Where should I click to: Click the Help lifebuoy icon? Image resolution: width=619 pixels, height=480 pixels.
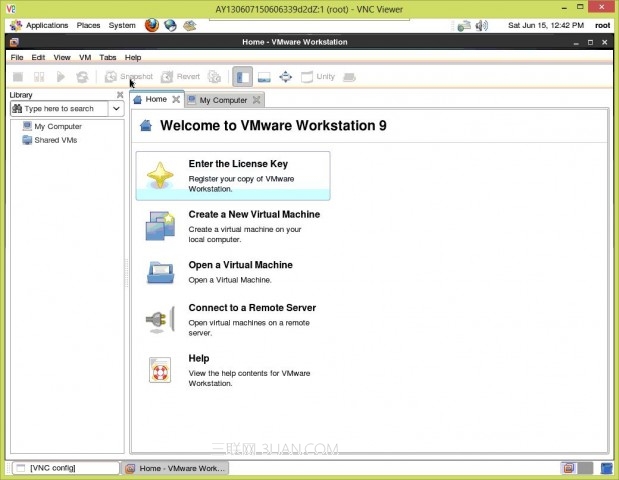click(x=160, y=369)
